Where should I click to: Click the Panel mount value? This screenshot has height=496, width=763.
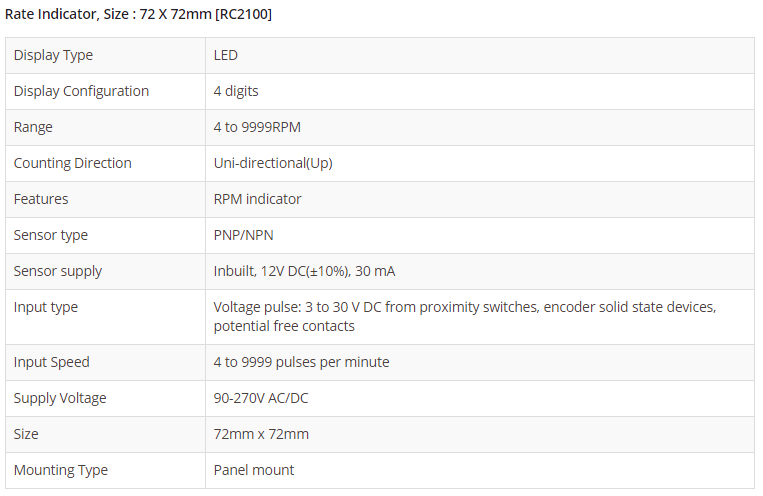(254, 470)
